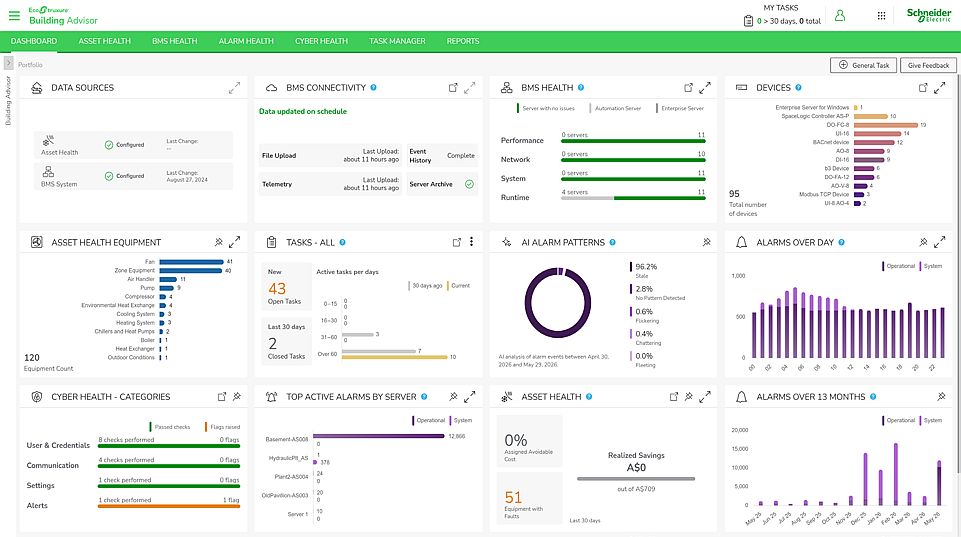Unpin the Alarms Over Day widget
This screenshot has height=537, width=961.
(x=923, y=242)
